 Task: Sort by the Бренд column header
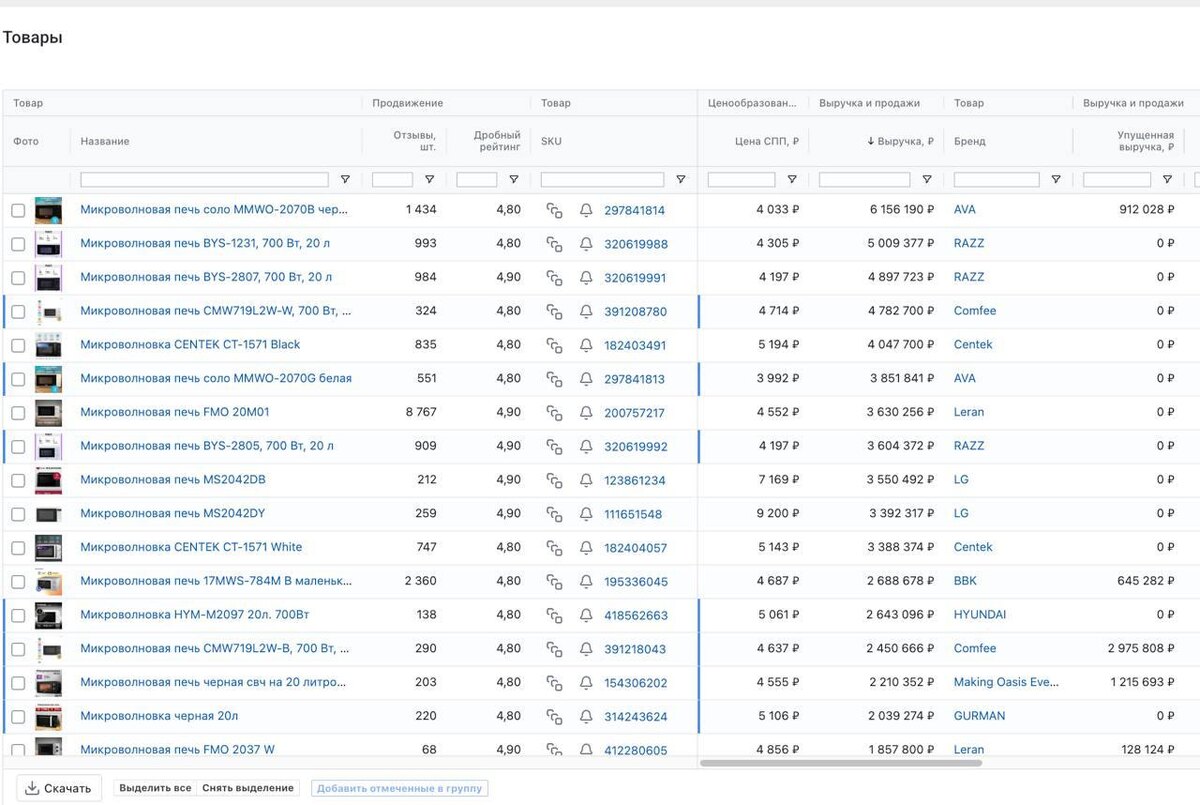tap(969, 141)
